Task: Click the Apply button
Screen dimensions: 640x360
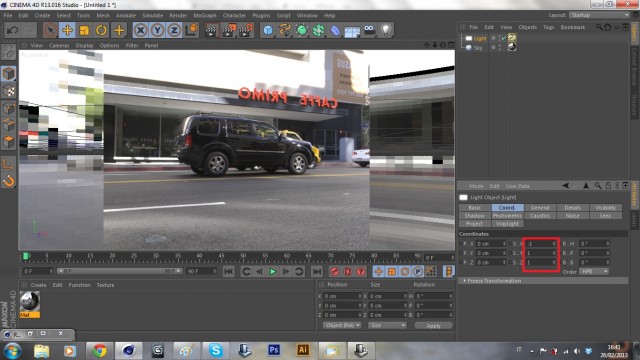Action: [x=433, y=326]
